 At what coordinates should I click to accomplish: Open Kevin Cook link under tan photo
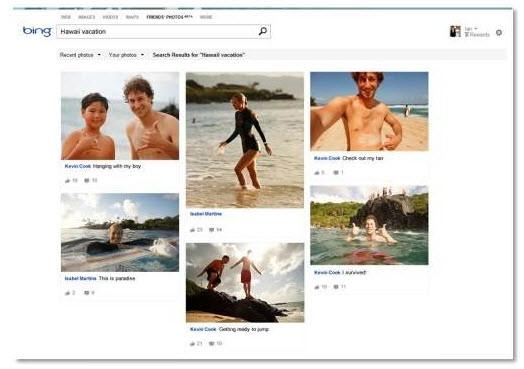327,158
